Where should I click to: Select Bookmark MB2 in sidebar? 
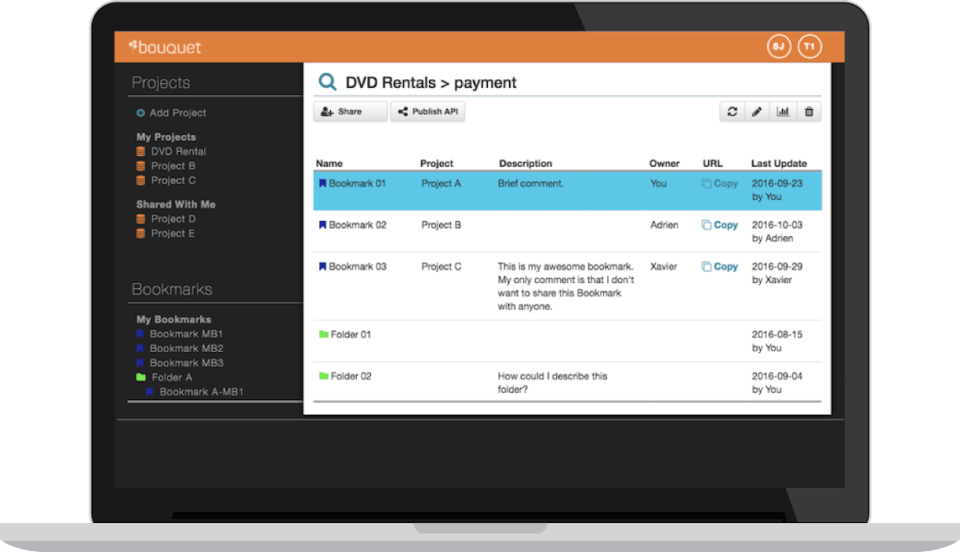[x=179, y=349]
